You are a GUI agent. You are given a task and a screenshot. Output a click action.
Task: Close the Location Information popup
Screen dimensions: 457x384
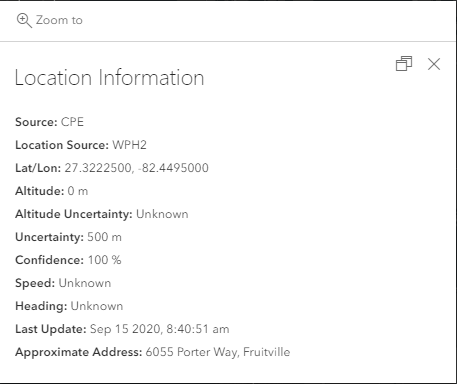tap(434, 64)
